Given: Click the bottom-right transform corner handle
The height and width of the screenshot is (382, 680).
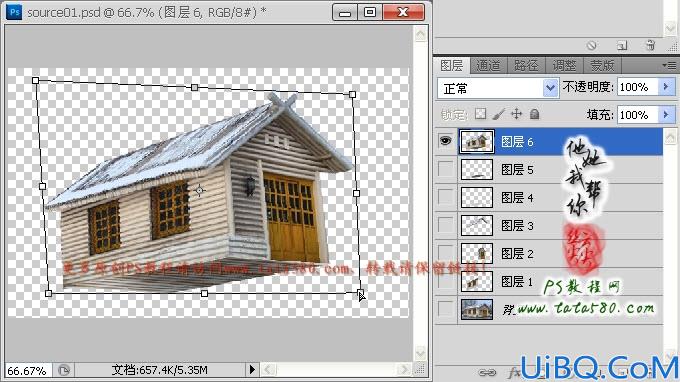Looking at the screenshot, I should (360, 293).
